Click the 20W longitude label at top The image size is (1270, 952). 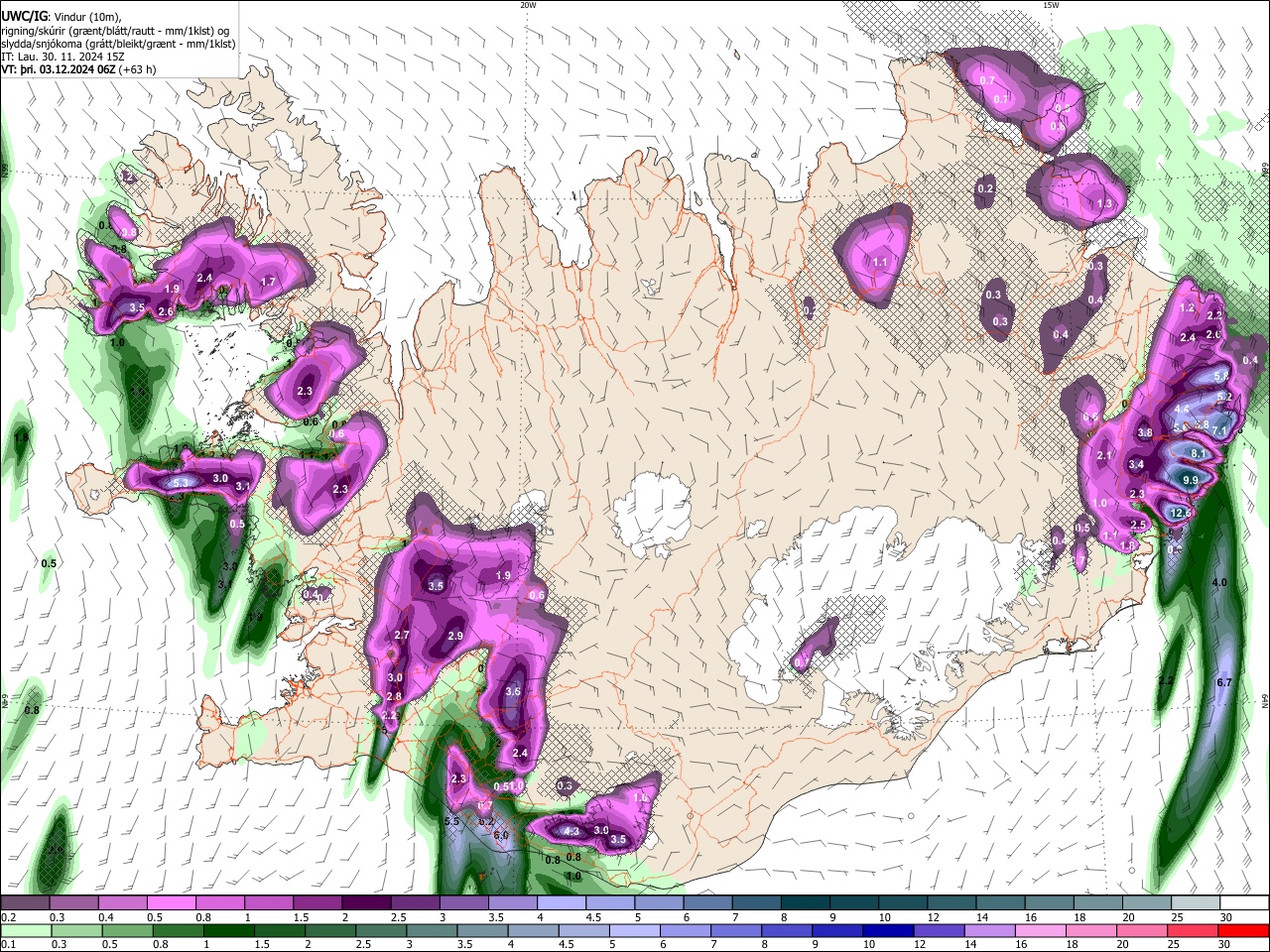pos(528,5)
